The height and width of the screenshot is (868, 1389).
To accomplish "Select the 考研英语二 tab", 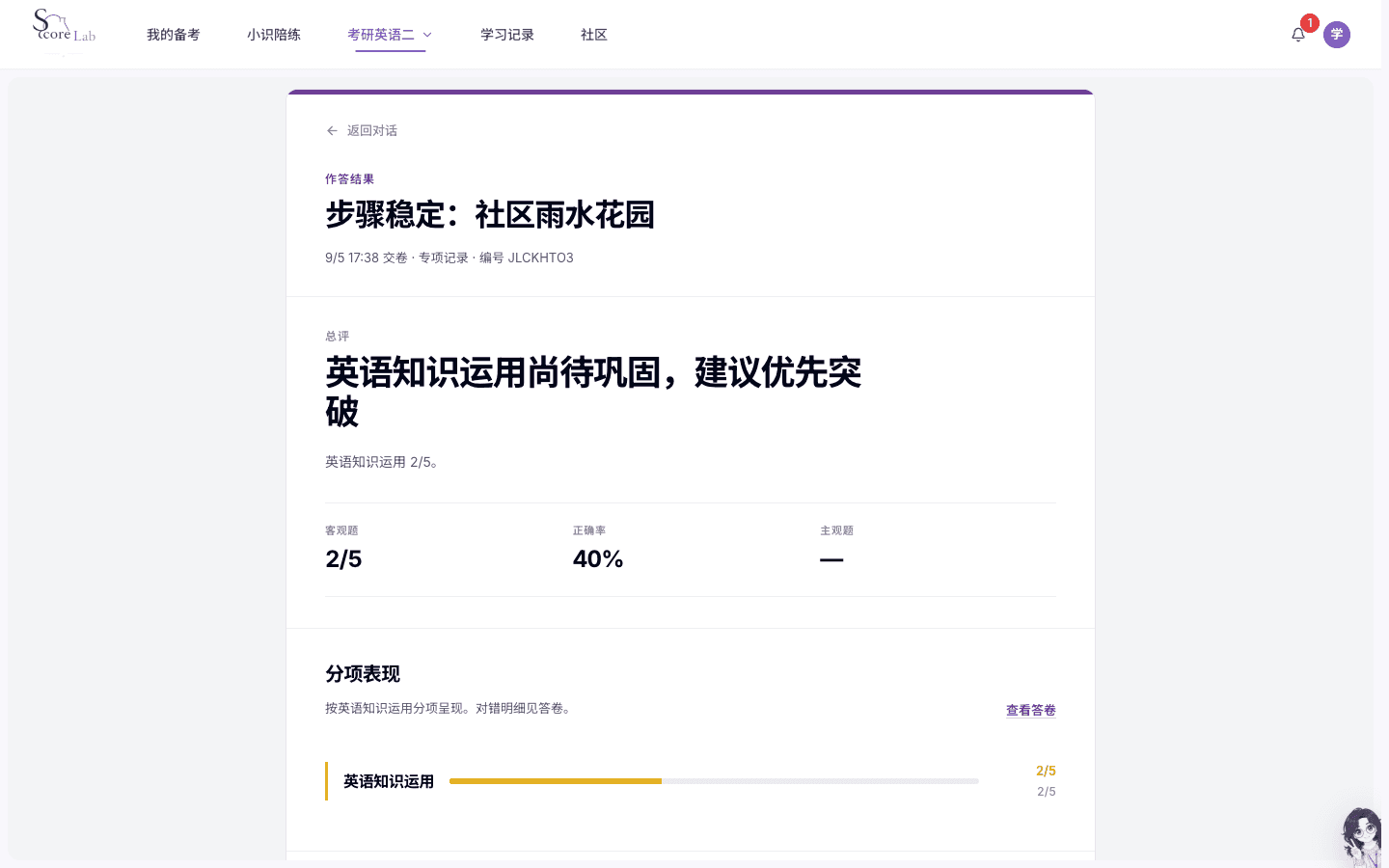I will point(390,35).
